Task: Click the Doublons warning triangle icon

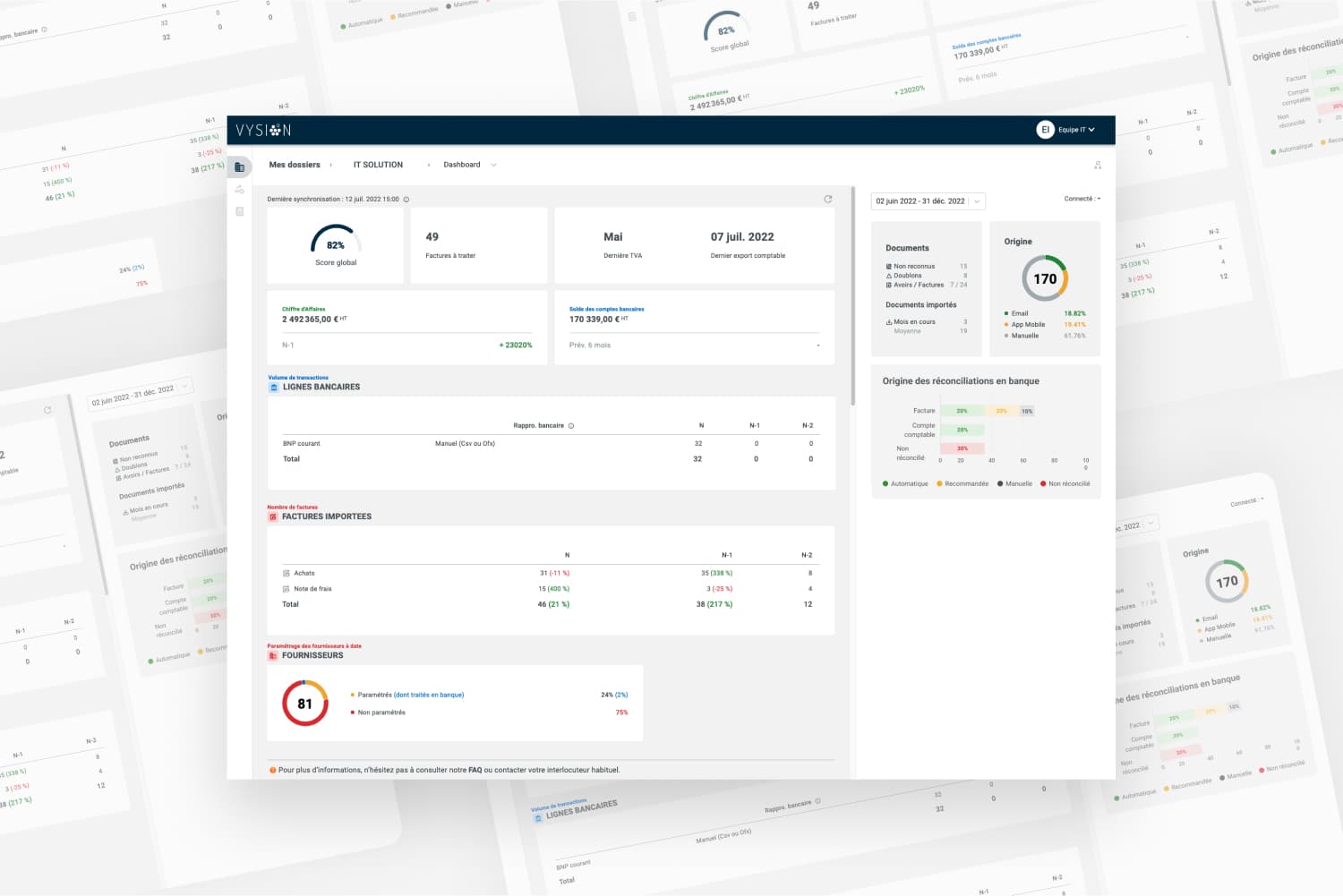Action: coord(888,276)
